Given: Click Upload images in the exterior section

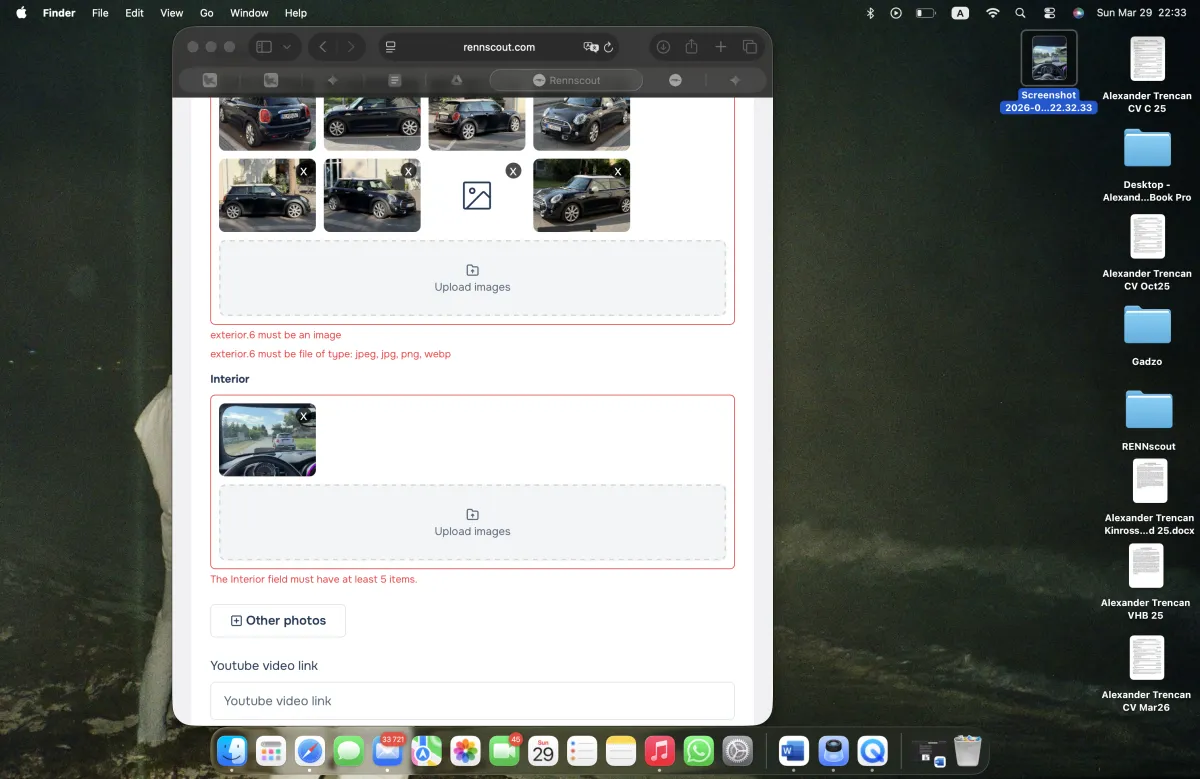Looking at the screenshot, I should [472, 278].
